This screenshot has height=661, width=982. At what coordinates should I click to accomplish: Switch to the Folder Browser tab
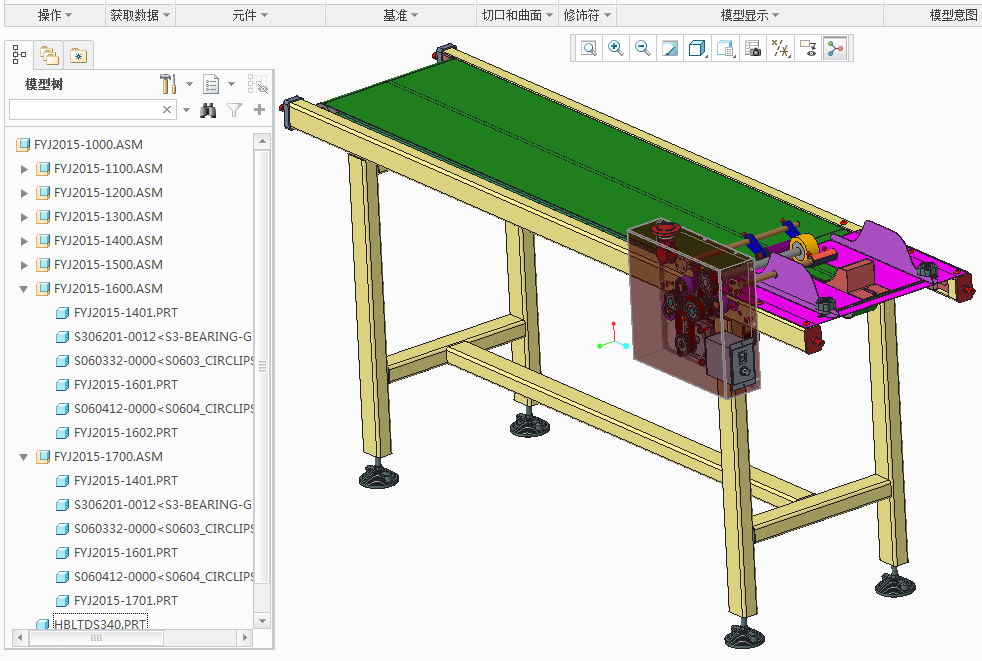48,56
